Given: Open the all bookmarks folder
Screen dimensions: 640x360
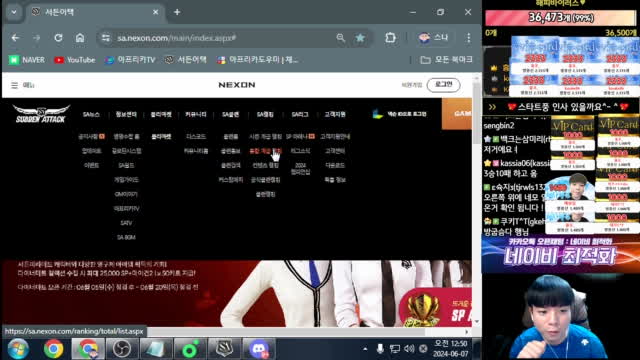Looking at the screenshot, I should [446, 60].
